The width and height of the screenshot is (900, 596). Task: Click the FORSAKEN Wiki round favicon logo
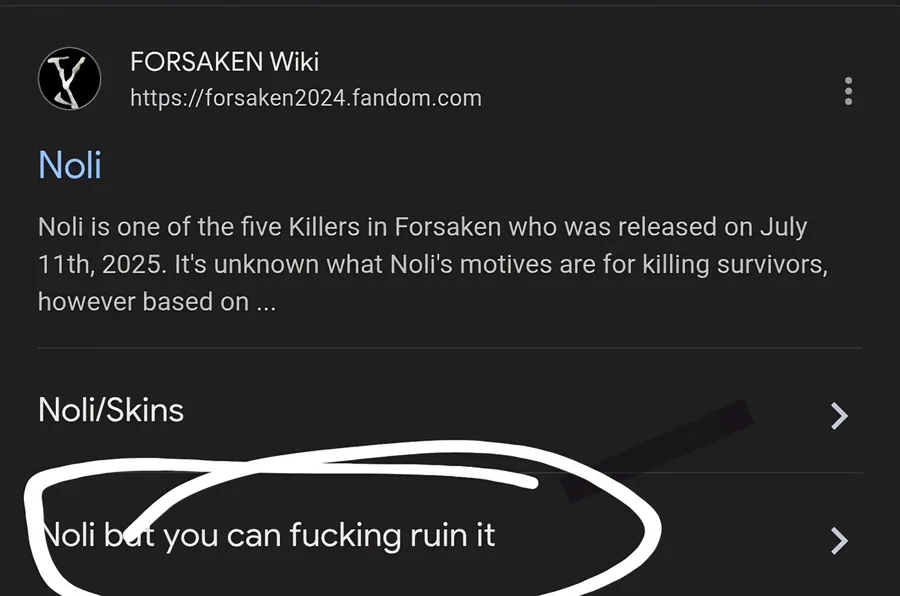pos(69,79)
